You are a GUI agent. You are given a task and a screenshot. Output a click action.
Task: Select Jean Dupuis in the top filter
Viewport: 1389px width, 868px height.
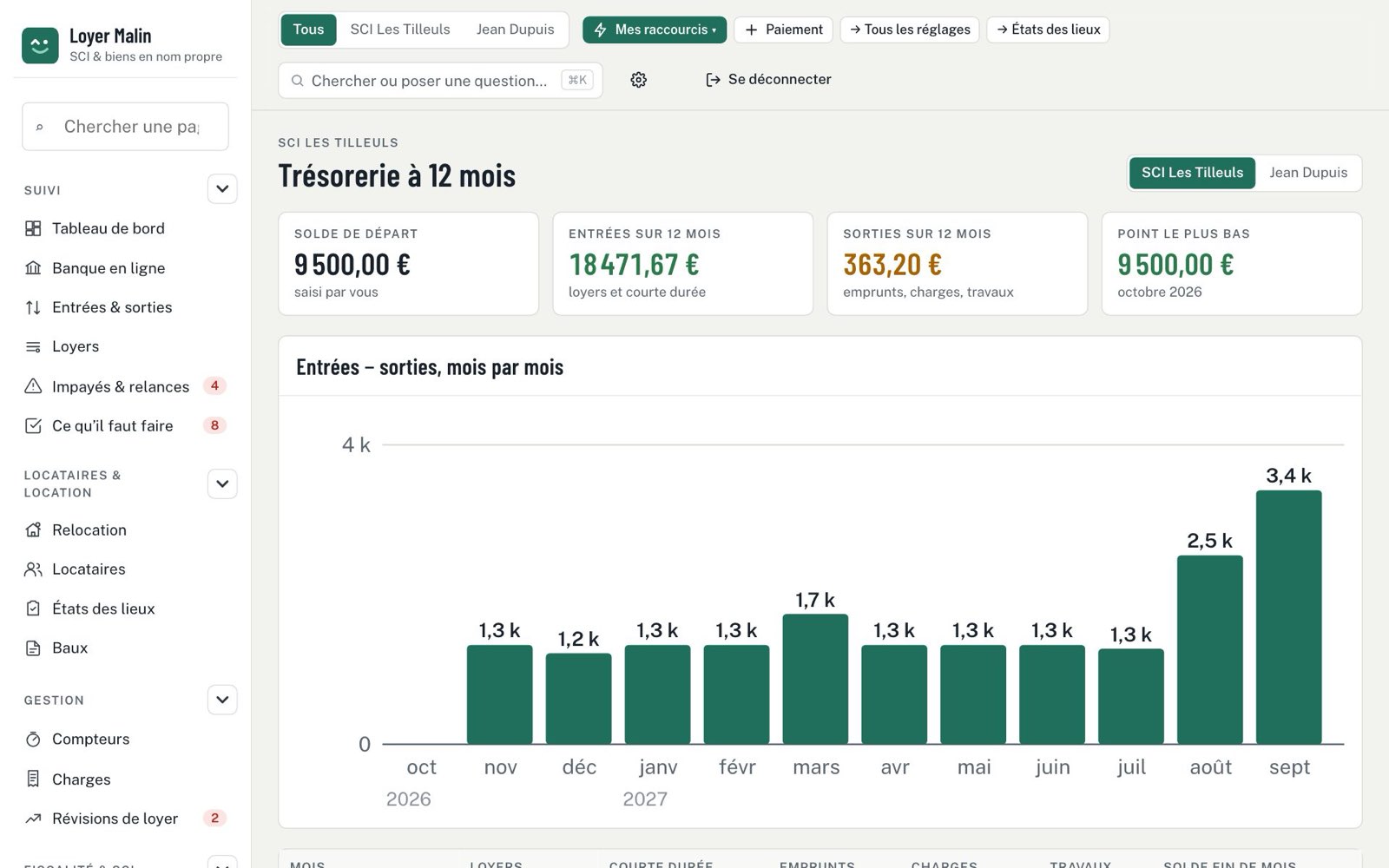click(515, 30)
